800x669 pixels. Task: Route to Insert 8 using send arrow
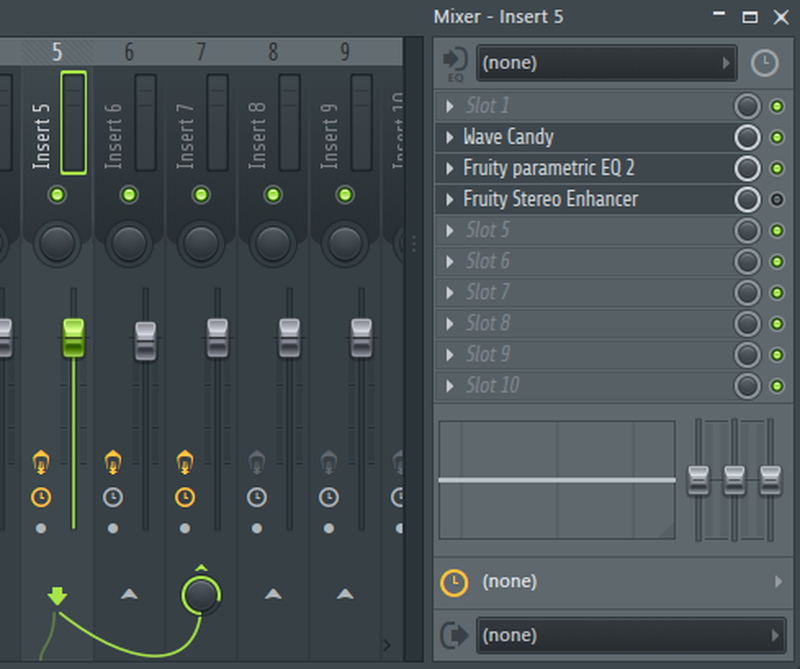click(x=273, y=594)
